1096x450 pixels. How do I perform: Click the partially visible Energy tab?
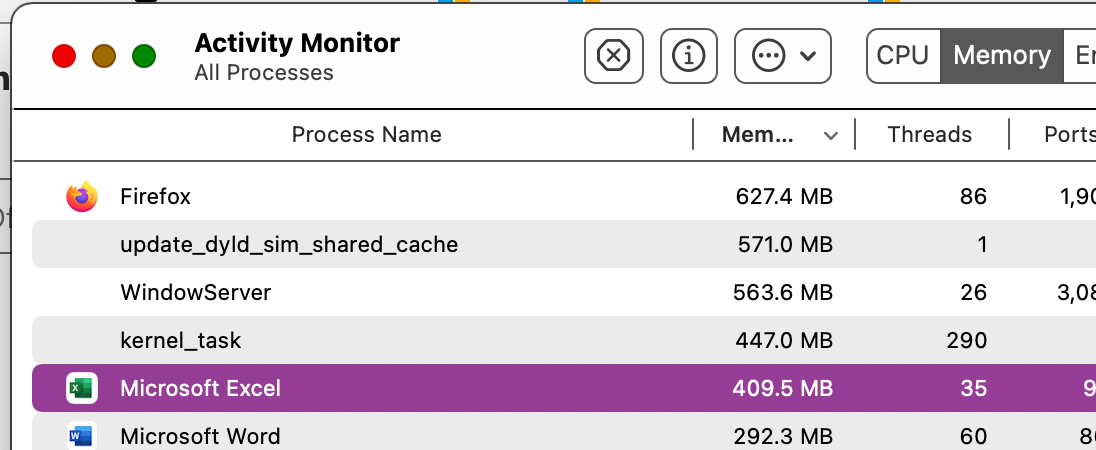coord(1080,56)
